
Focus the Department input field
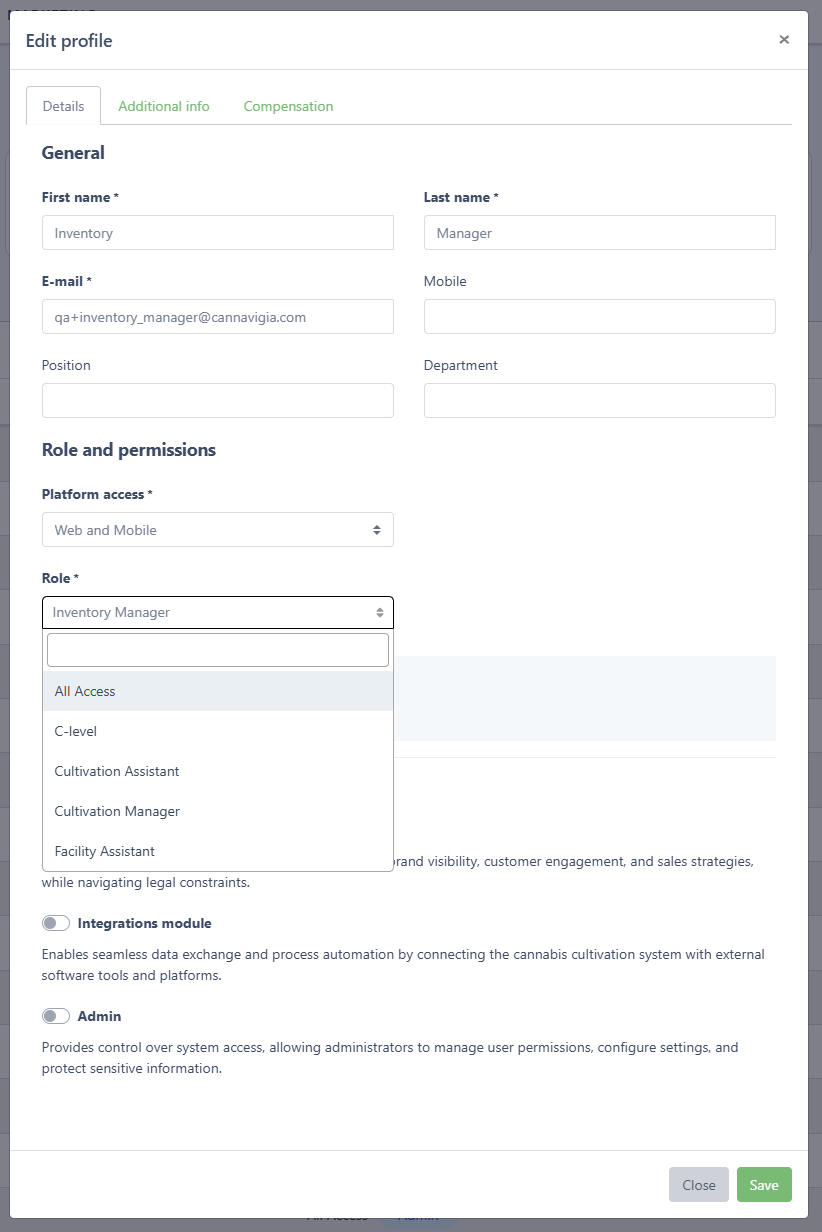[x=600, y=401]
